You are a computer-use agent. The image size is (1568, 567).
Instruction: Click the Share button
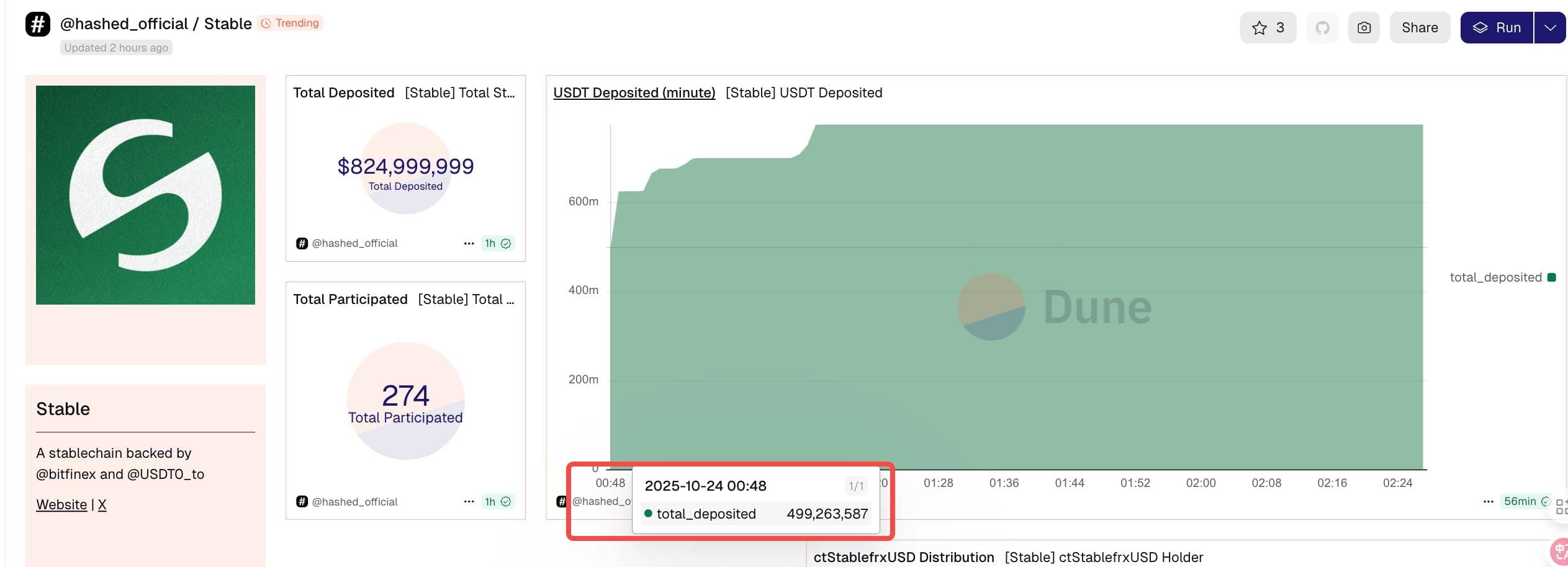click(x=1420, y=27)
